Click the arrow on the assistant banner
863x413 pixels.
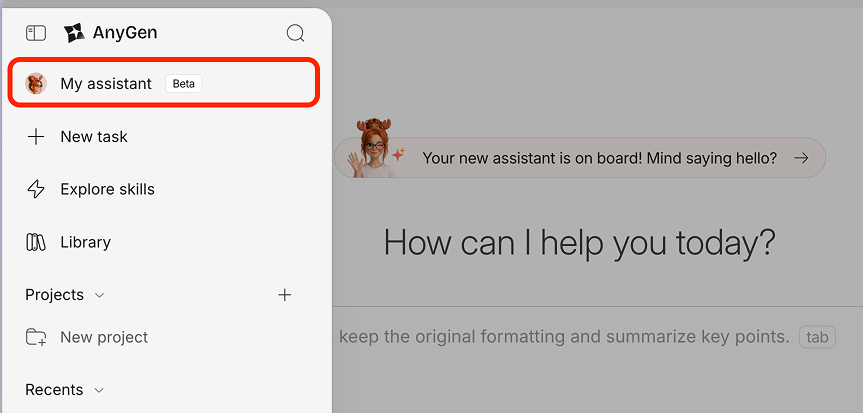click(x=801, y=158)
